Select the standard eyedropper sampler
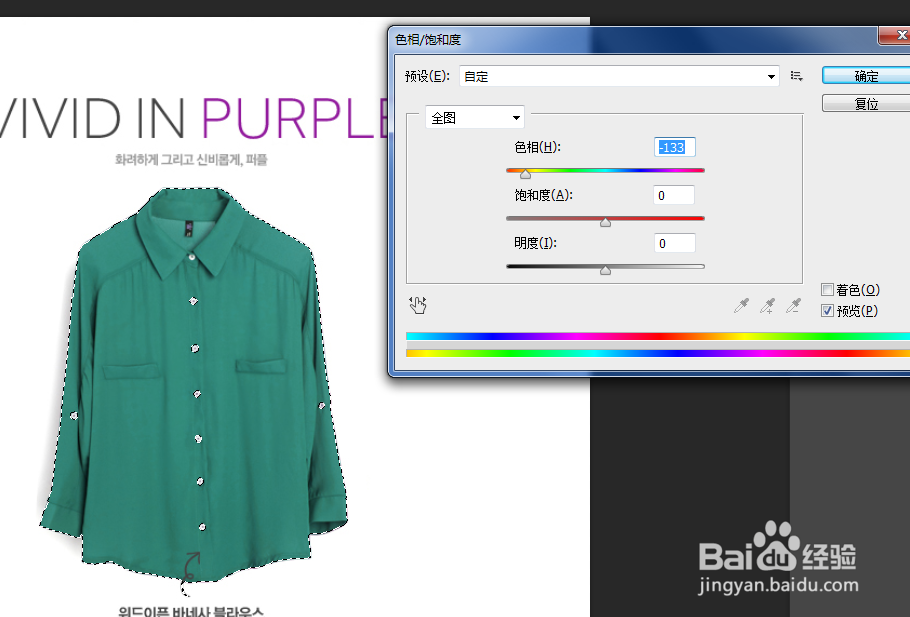The image size is (910, 617). coord(741,306)
